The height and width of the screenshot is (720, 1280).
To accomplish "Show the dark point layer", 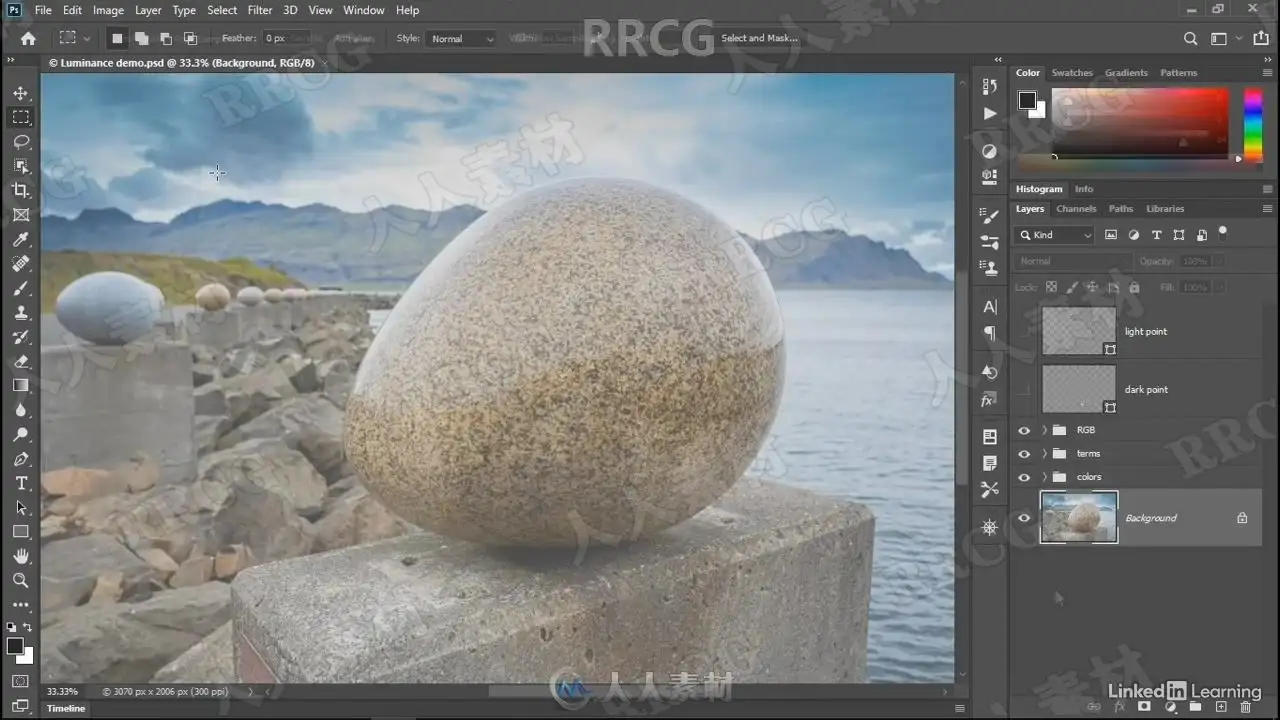I will tap(1024, 389).
